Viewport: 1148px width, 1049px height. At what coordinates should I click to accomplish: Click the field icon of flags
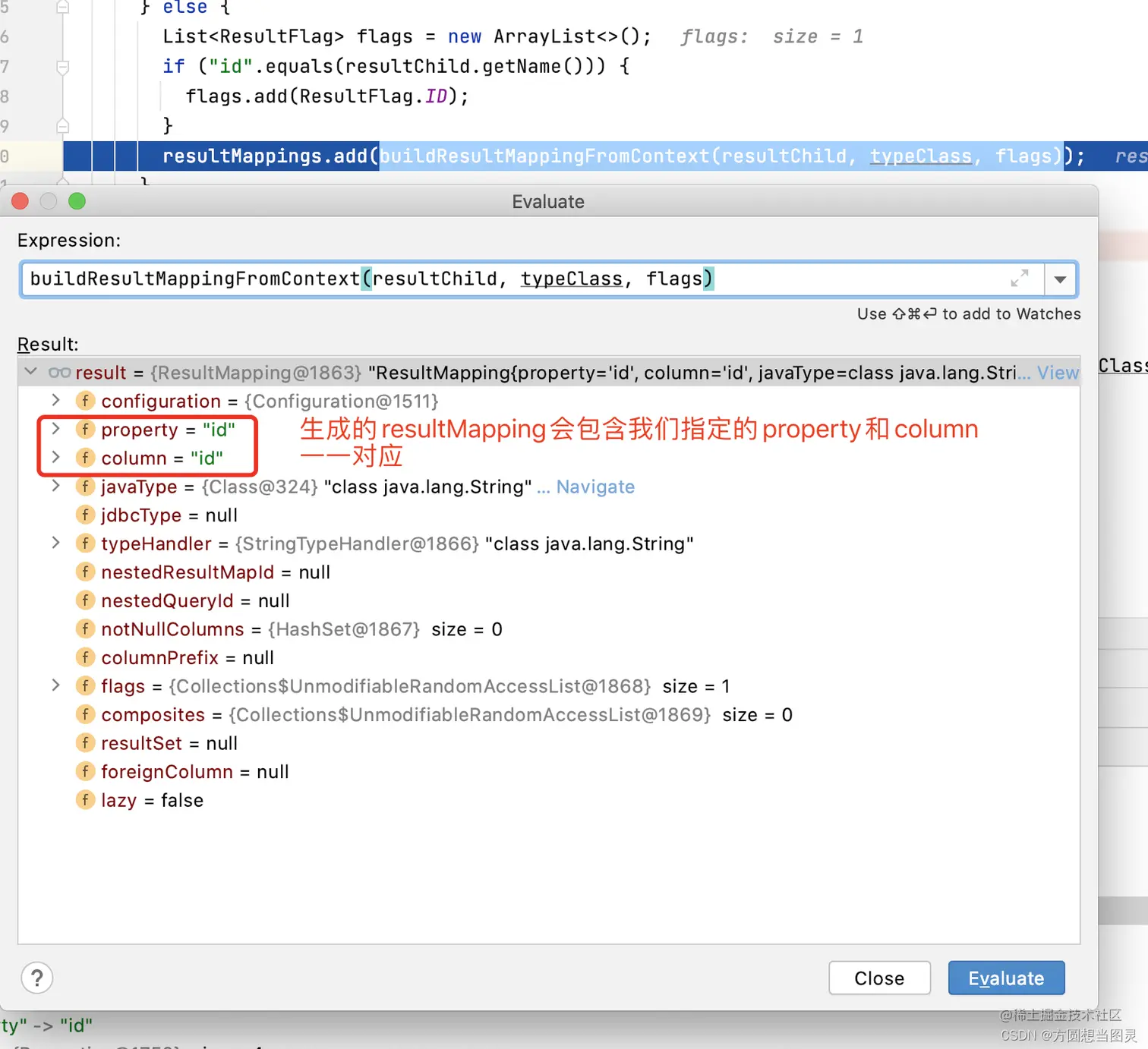[85, 686]
